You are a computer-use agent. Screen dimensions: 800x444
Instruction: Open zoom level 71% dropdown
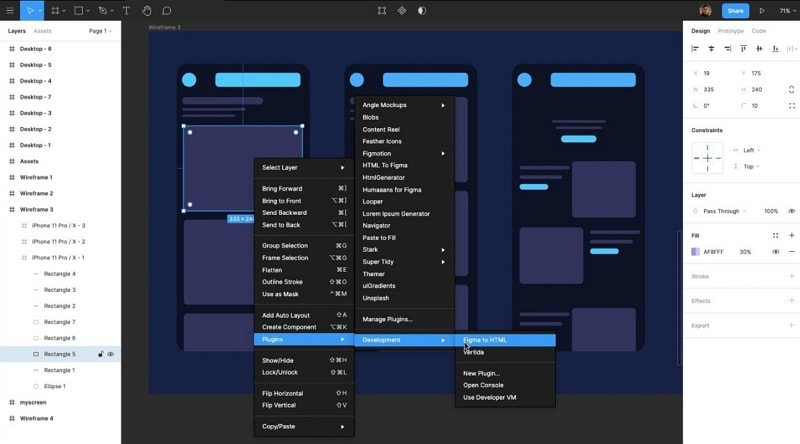pyautogui.click(x=788, y=11)
